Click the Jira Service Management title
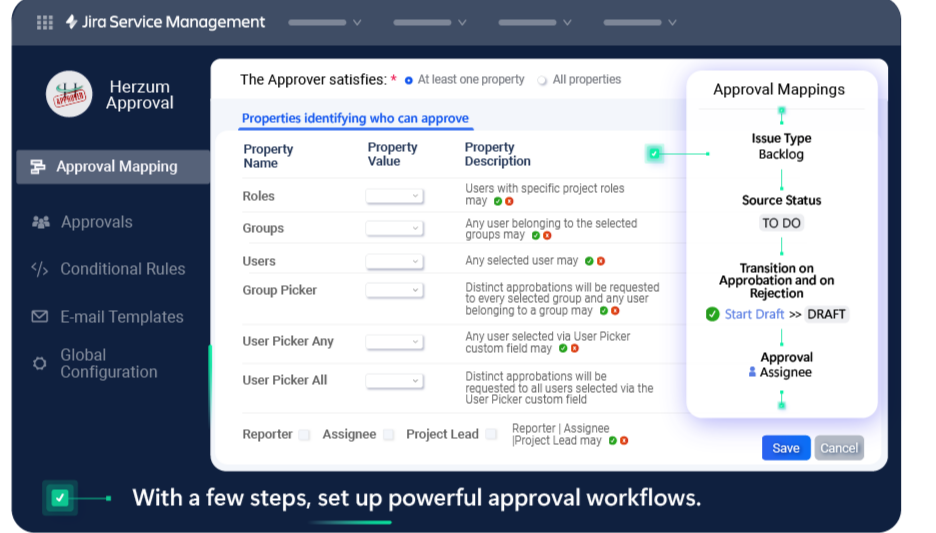Screen dimensions: 936x533 [173, 22]
